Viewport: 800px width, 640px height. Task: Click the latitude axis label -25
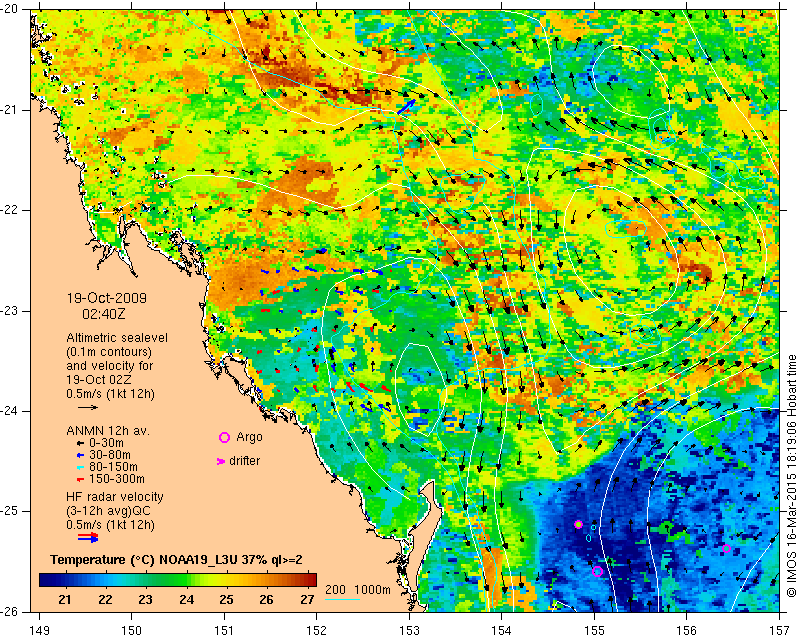click(9, 511)
